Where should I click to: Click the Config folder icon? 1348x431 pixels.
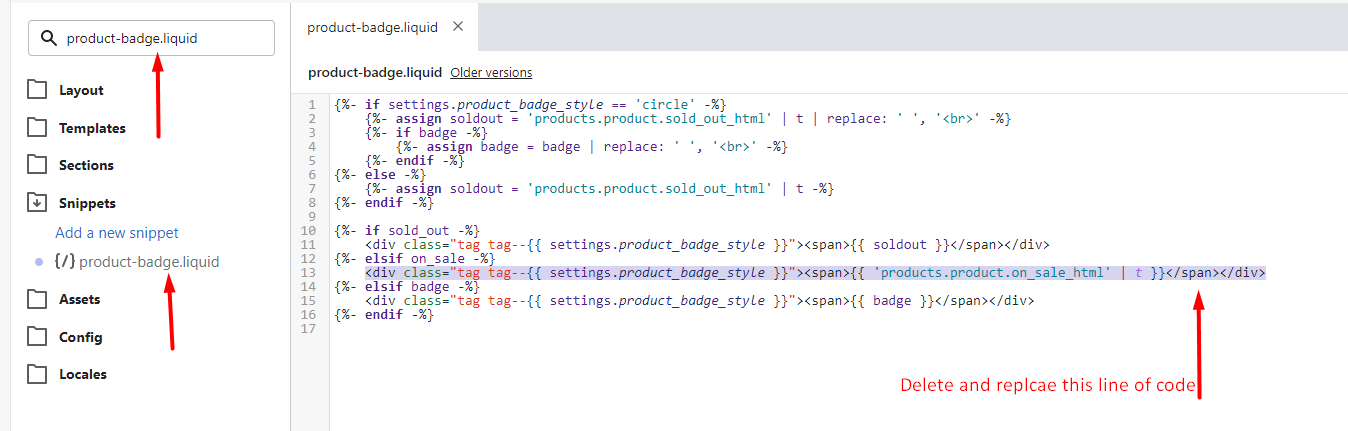(x=37, y=336)
